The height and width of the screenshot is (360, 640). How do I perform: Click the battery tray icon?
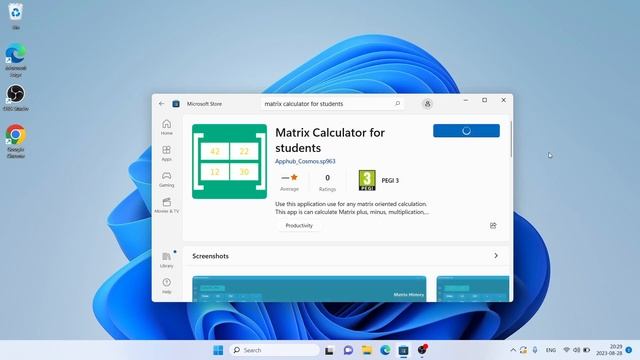[587, 350]
